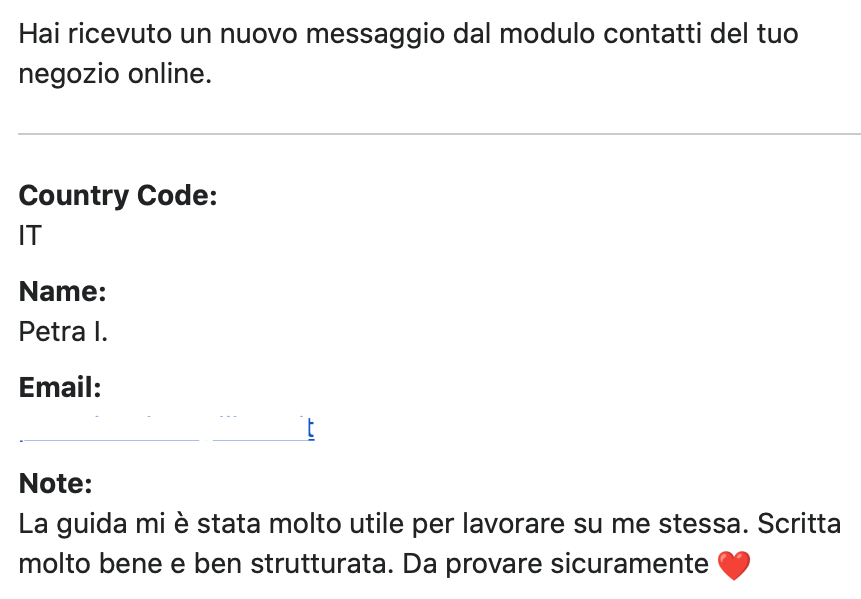Select the "IT" country code value
The width and height of the screenshot is (861, 599).
pyautogui.click(x=30, y=235)
